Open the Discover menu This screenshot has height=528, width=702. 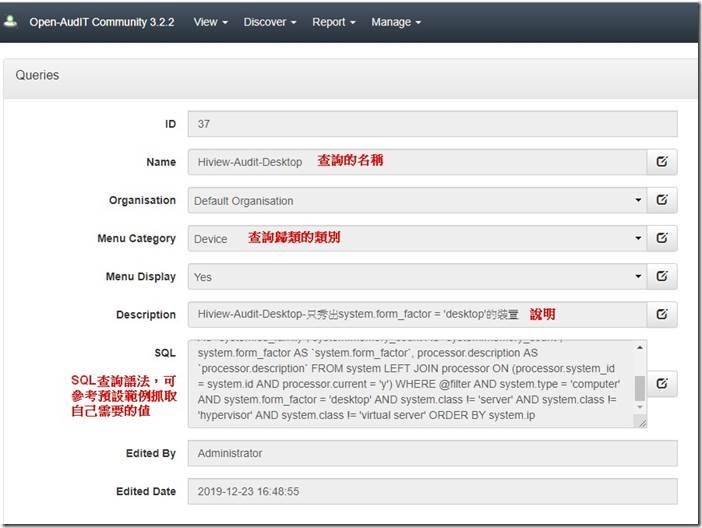(x=270, y=22)
